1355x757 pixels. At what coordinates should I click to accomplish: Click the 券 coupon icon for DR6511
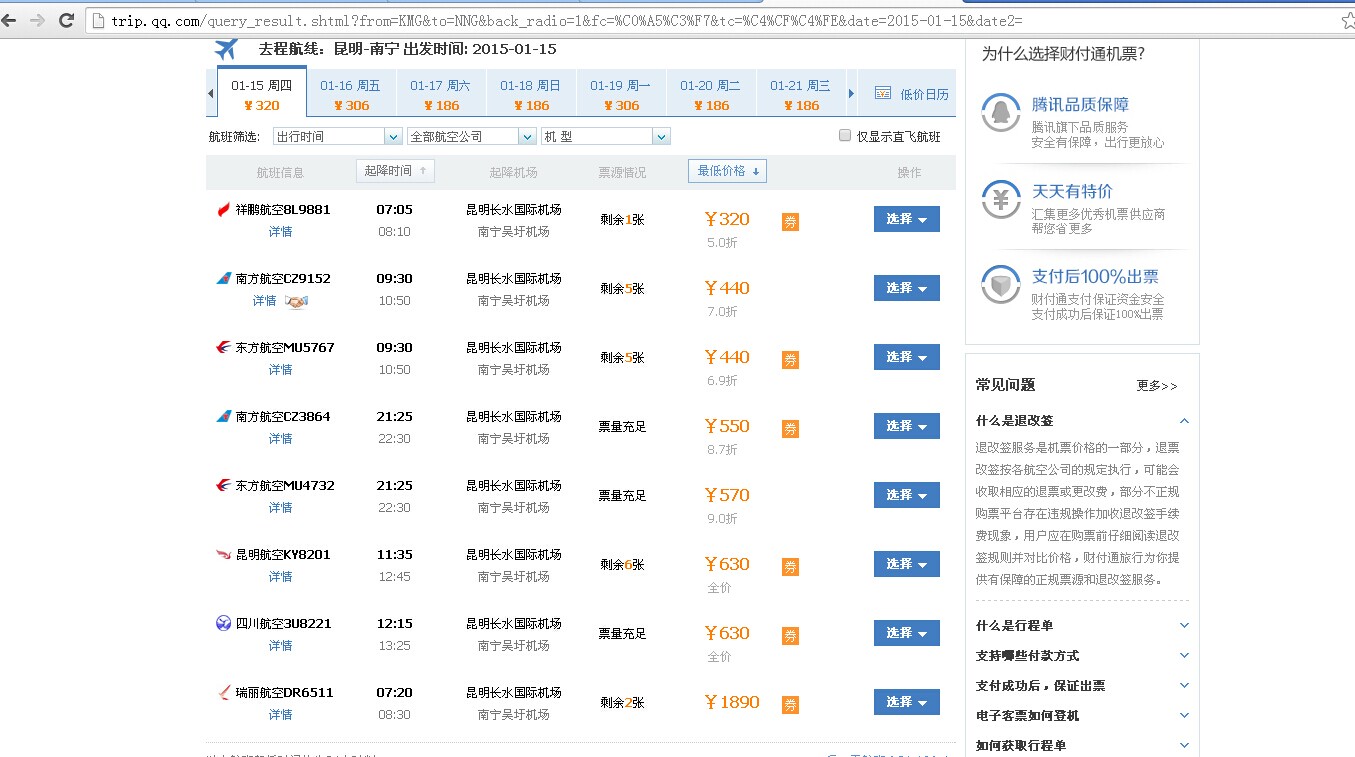[790, 705]
